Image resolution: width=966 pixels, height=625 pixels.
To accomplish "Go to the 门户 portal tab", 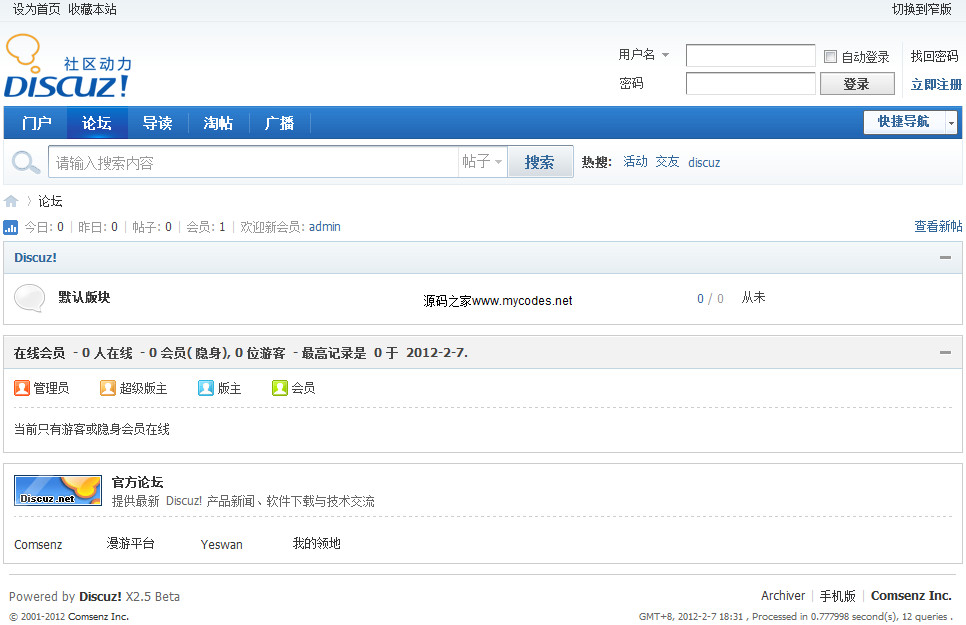I will click(36, 123).
